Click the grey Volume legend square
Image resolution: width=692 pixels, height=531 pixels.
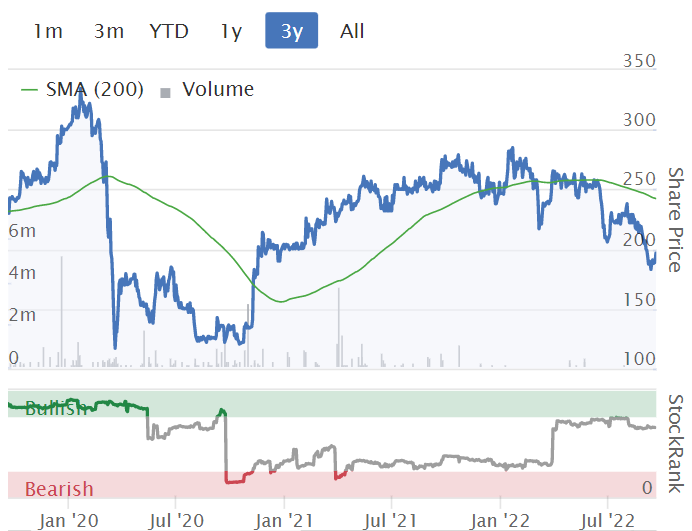pos(165,93)
